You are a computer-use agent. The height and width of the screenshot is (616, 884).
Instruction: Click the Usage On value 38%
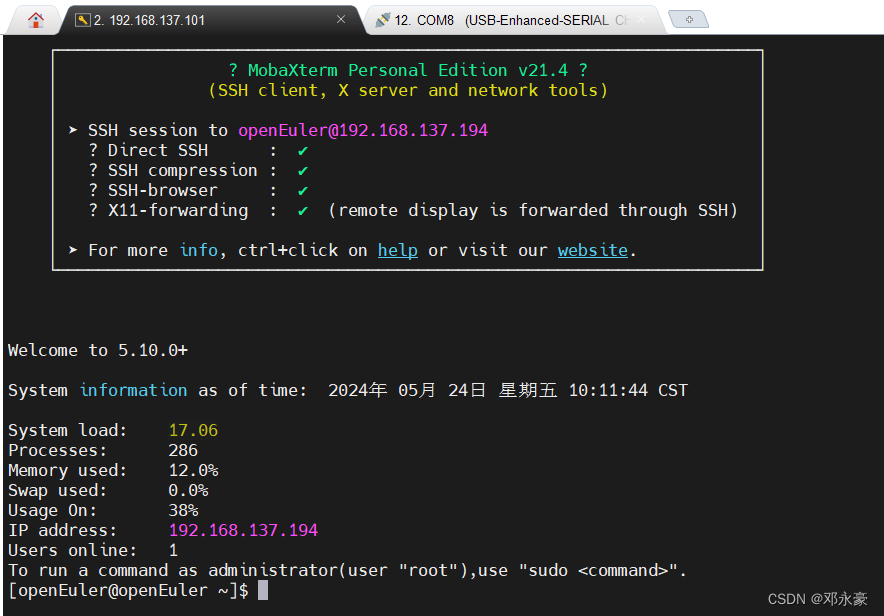tap(183, 511)
